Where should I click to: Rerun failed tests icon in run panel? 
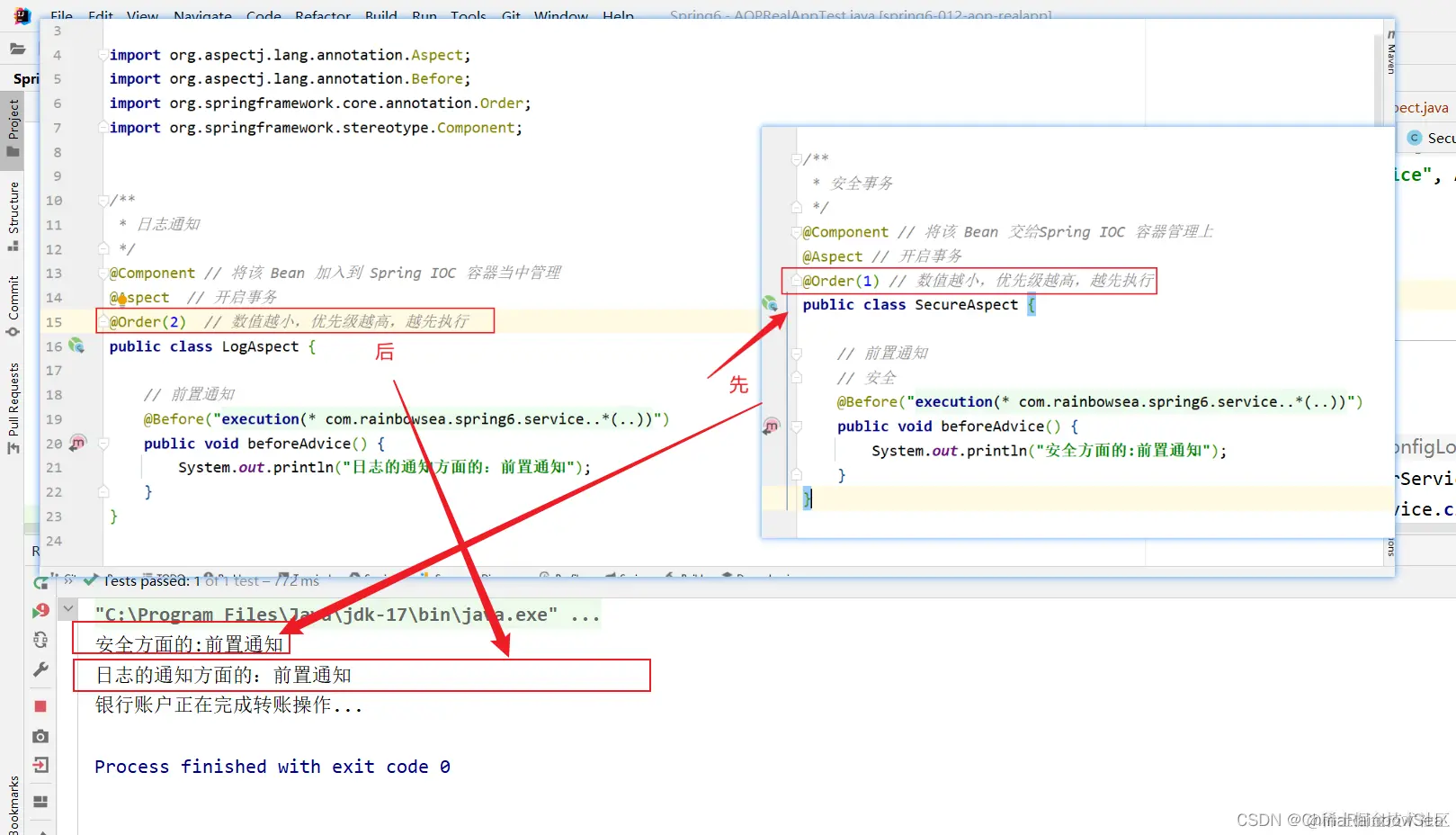(x=40, y=610)
